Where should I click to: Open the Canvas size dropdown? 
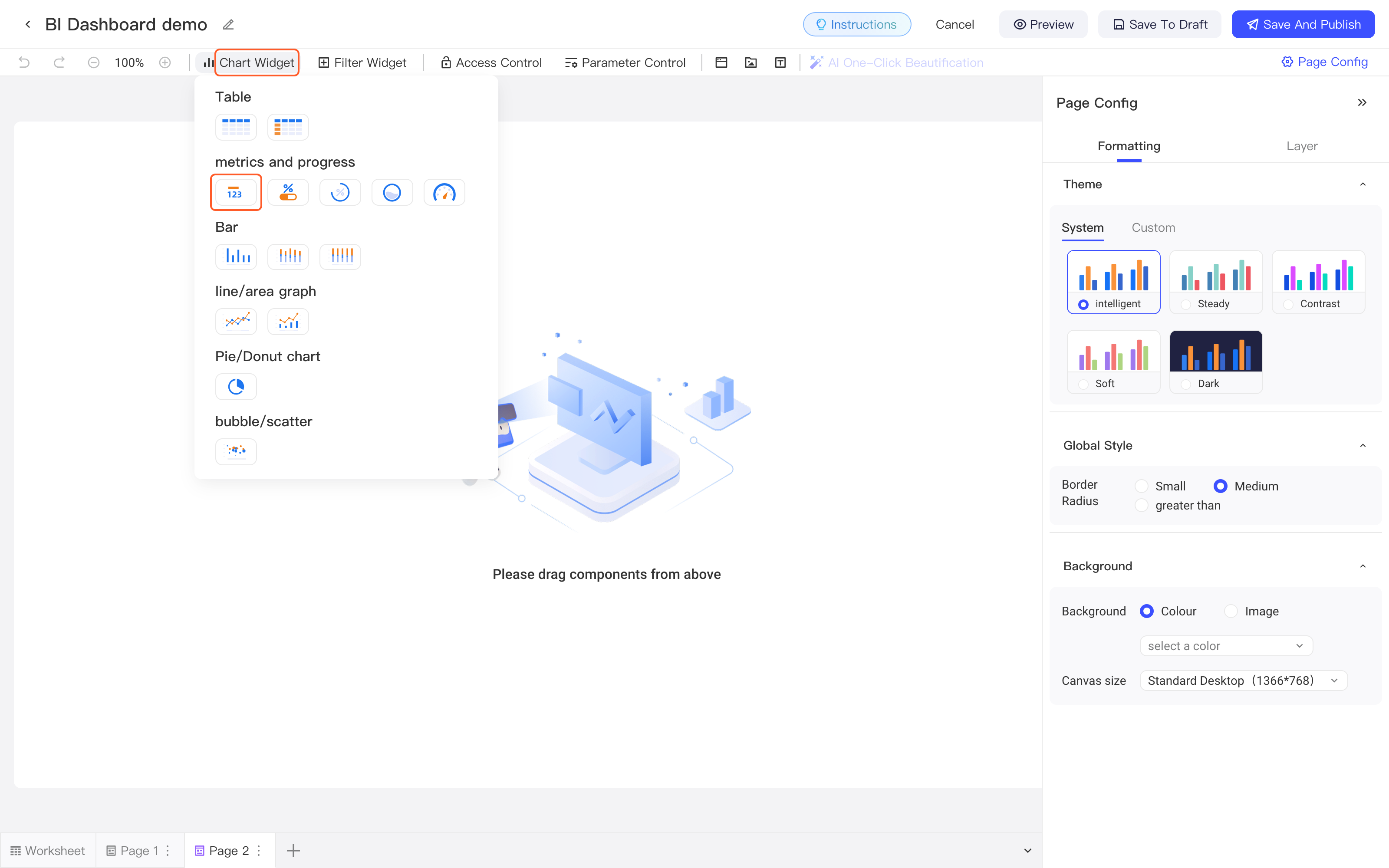click(x=1243, y=680)
